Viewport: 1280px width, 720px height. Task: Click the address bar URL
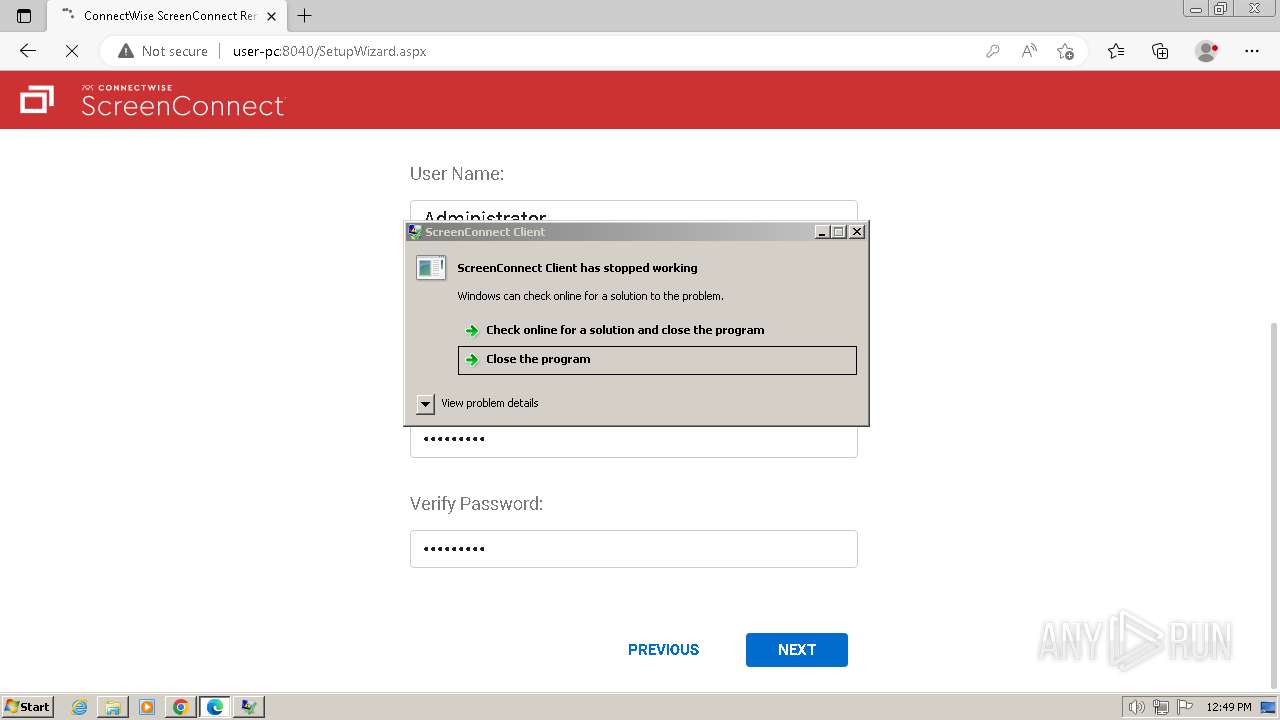(x=329, y=51)
